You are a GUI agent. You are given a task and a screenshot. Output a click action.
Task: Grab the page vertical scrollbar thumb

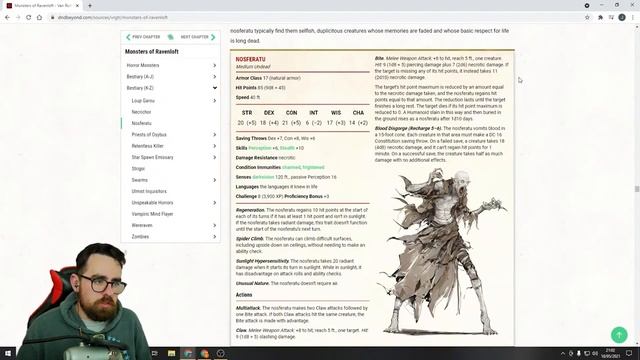(637, 189)
